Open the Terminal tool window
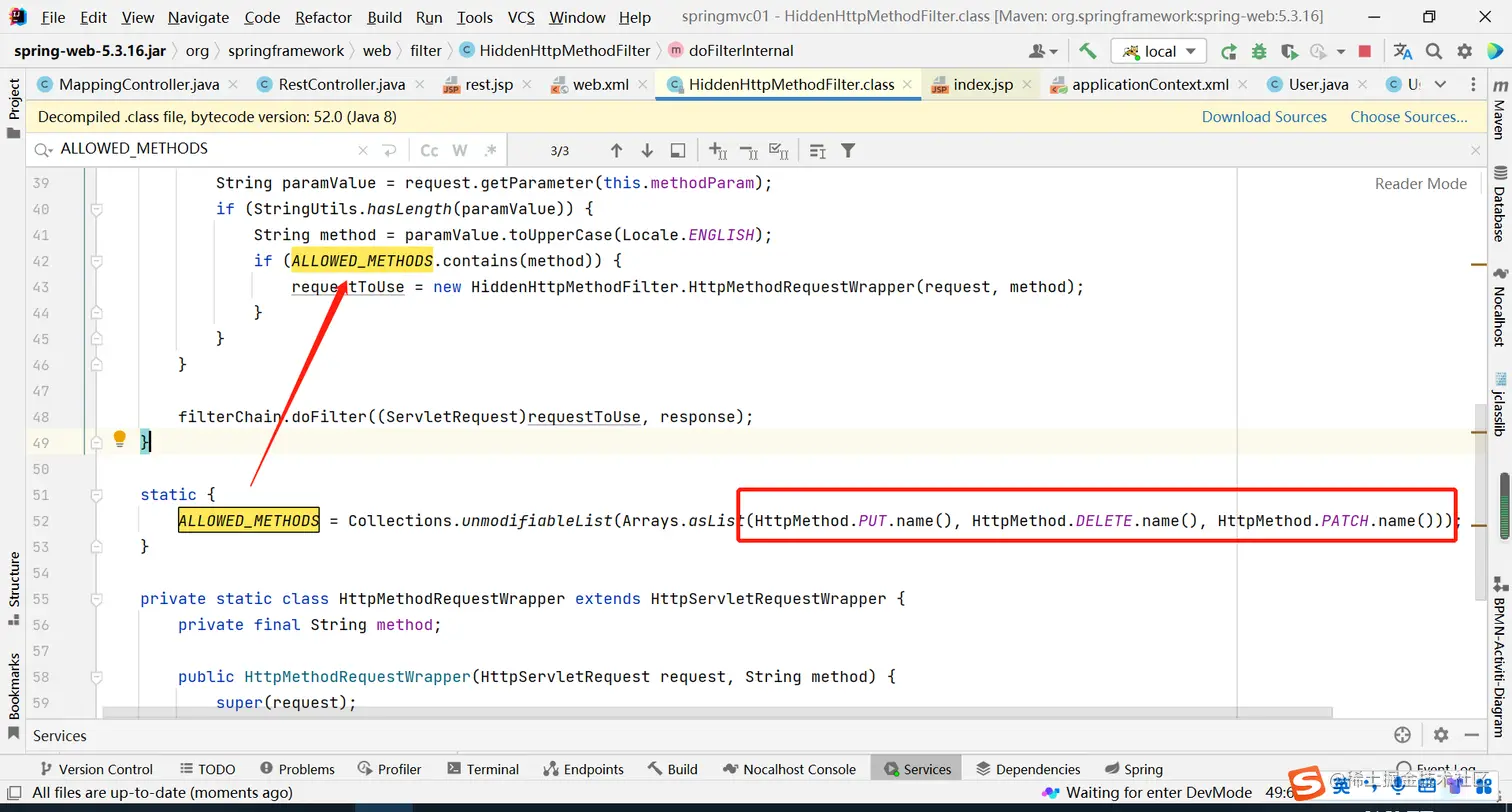Image resolution: width=1512 pixels, height=812 pixels. click(x=483, y=769)
